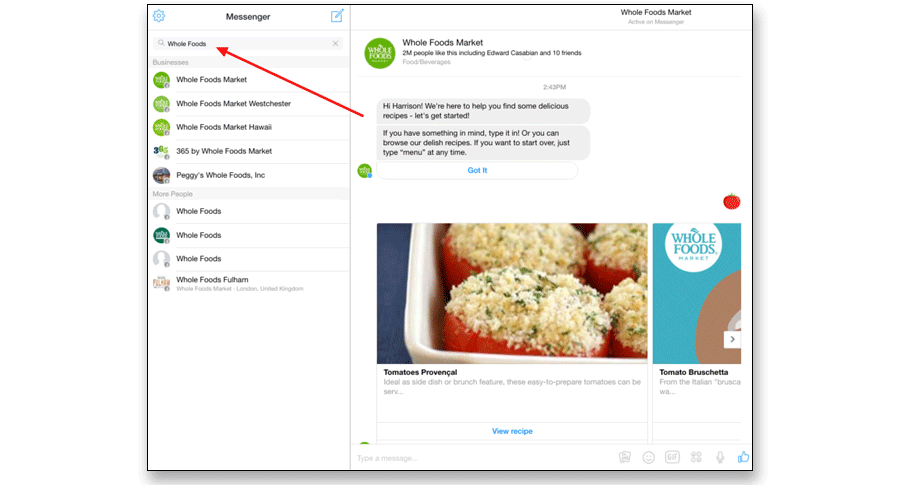This screenshot has height=485, width=900.
Task: Click Whole Foods Fulham avatar icon
Action: point(161,283)
